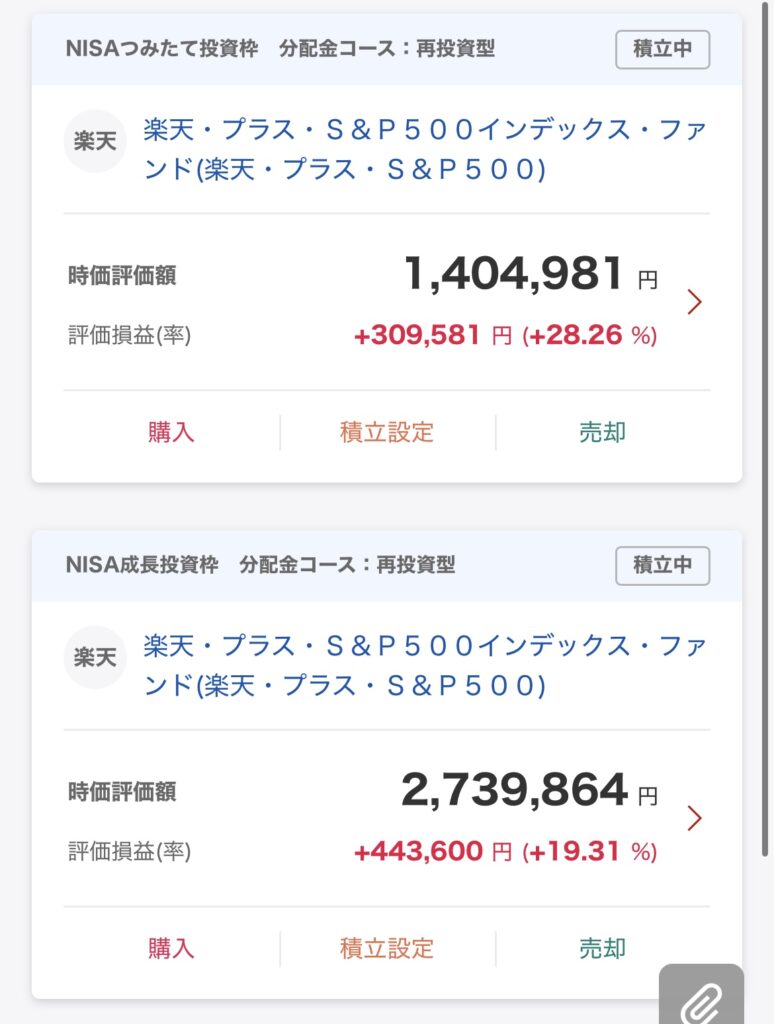
Task: Click 積立中 badge on NISA成長投資枠 card
Action: click(x=662, y=565)
